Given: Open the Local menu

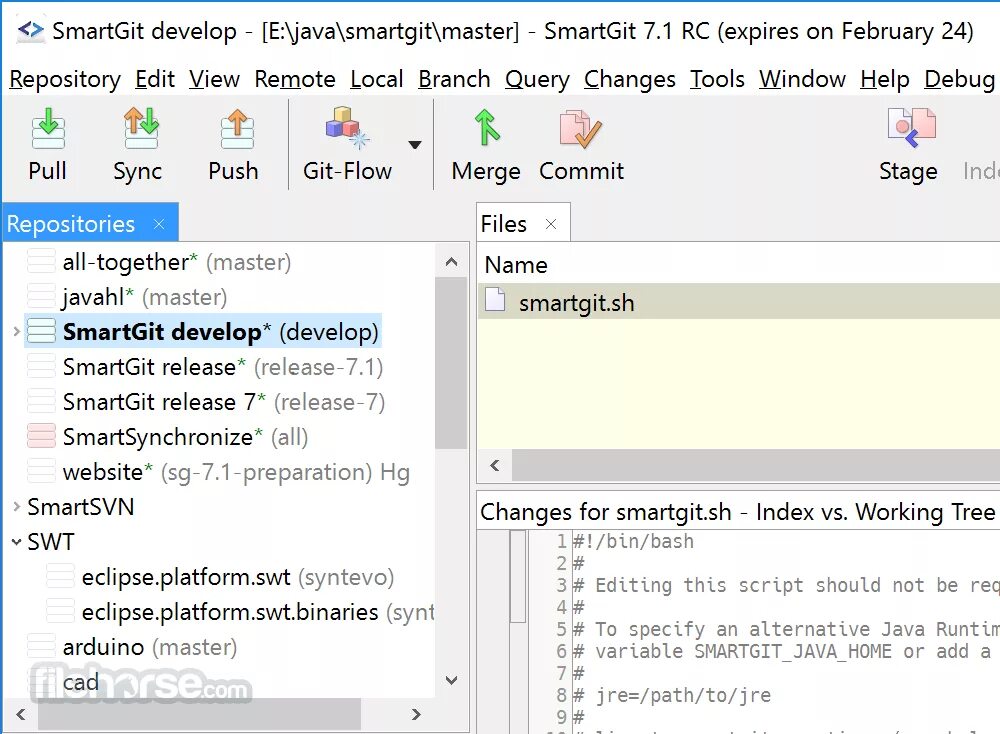Looking at the screenshot, I should click(377, 80).
